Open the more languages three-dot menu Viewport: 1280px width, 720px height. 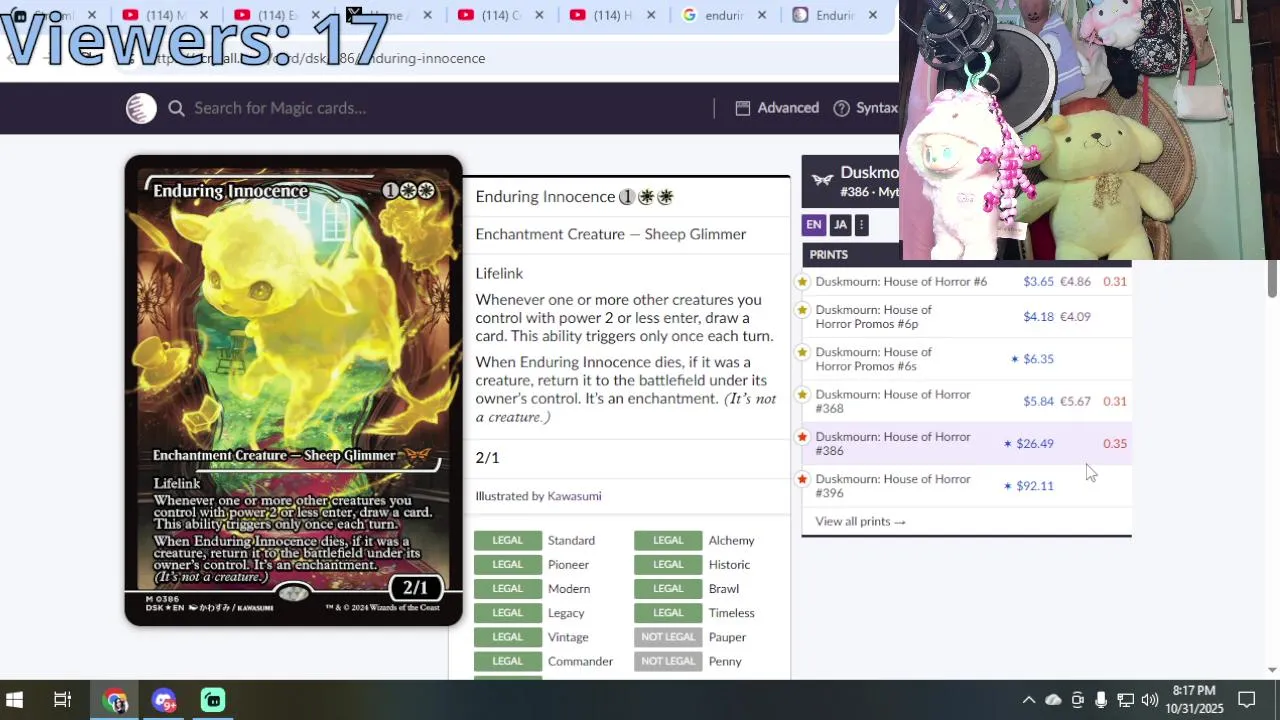tap(861, 225)
